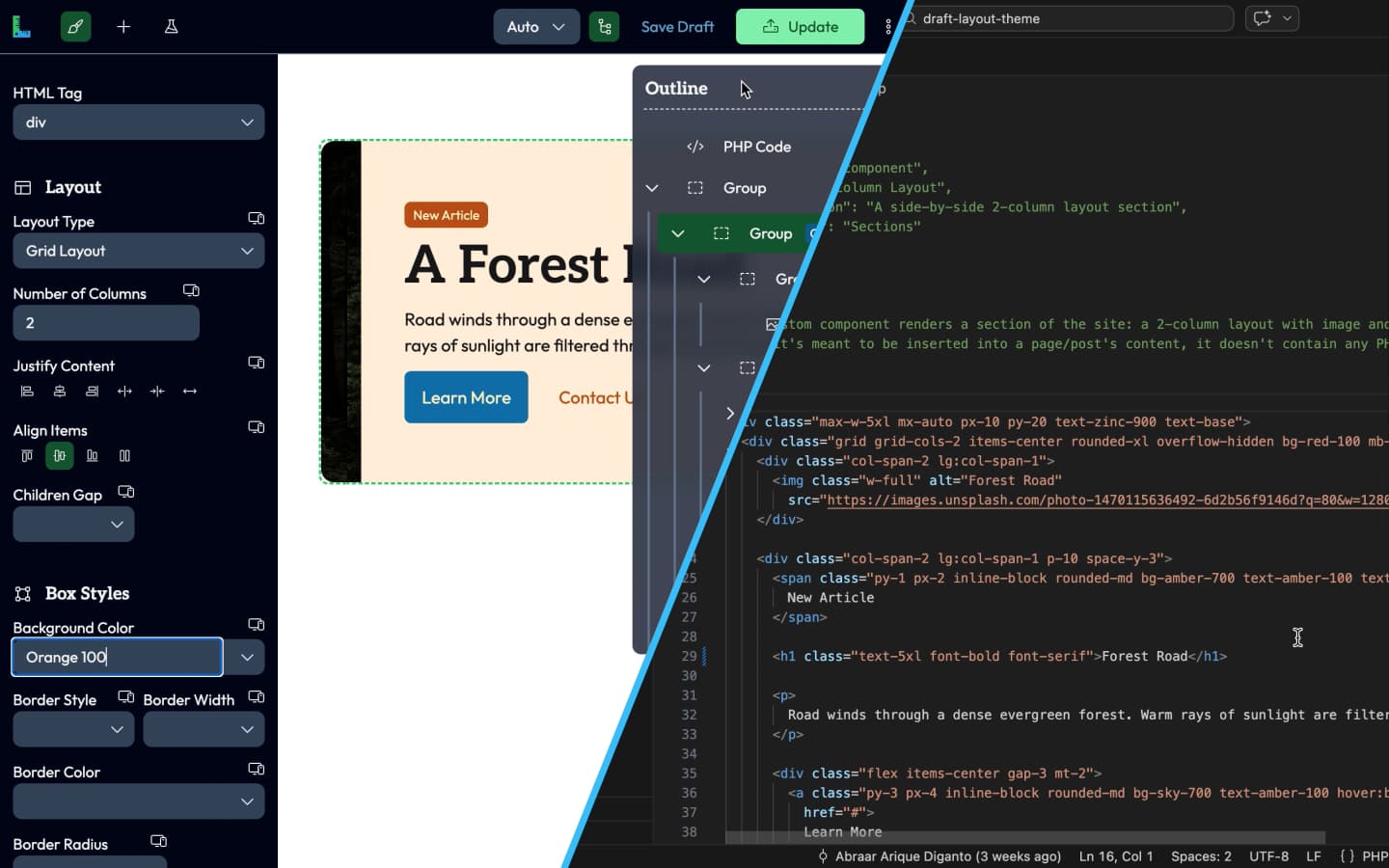Open the Layout Type Grid Layout dropdown
Image resolution: width=1389 pixels, height=868 pixels.
pos(138,251)
